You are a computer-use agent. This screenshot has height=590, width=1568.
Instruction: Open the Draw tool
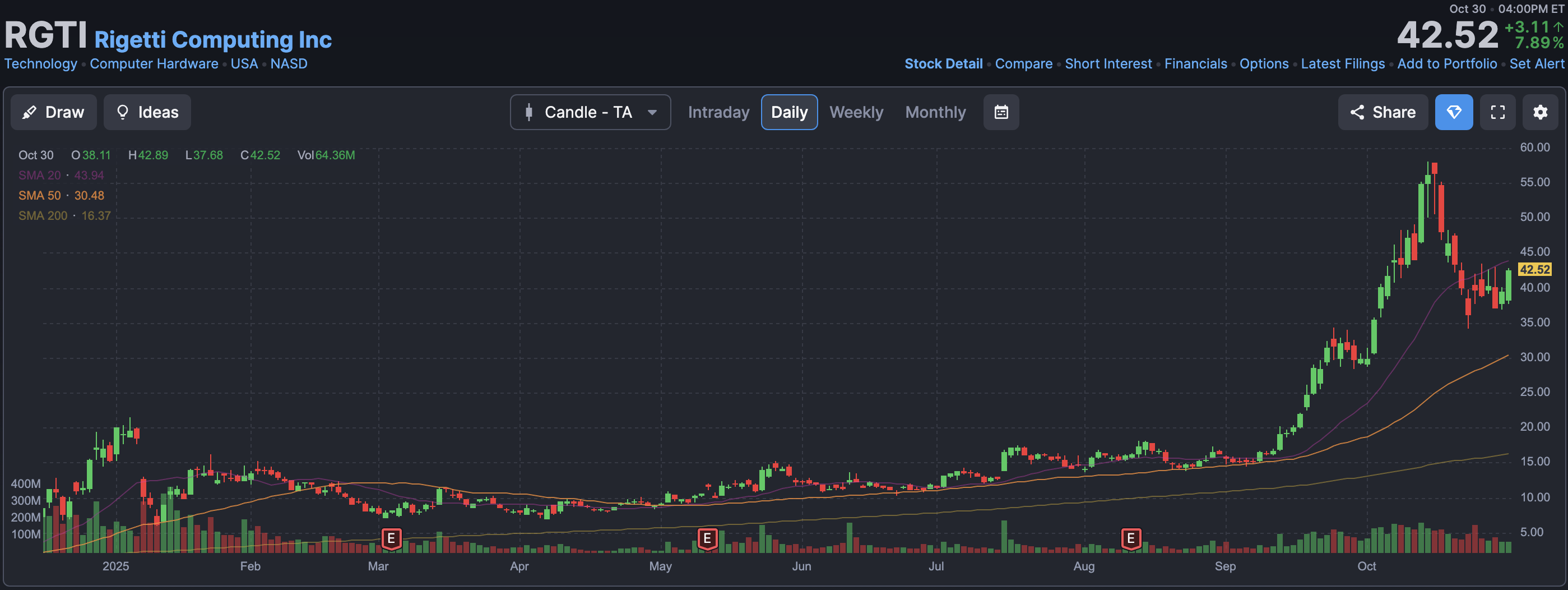[x=54, y=112]
